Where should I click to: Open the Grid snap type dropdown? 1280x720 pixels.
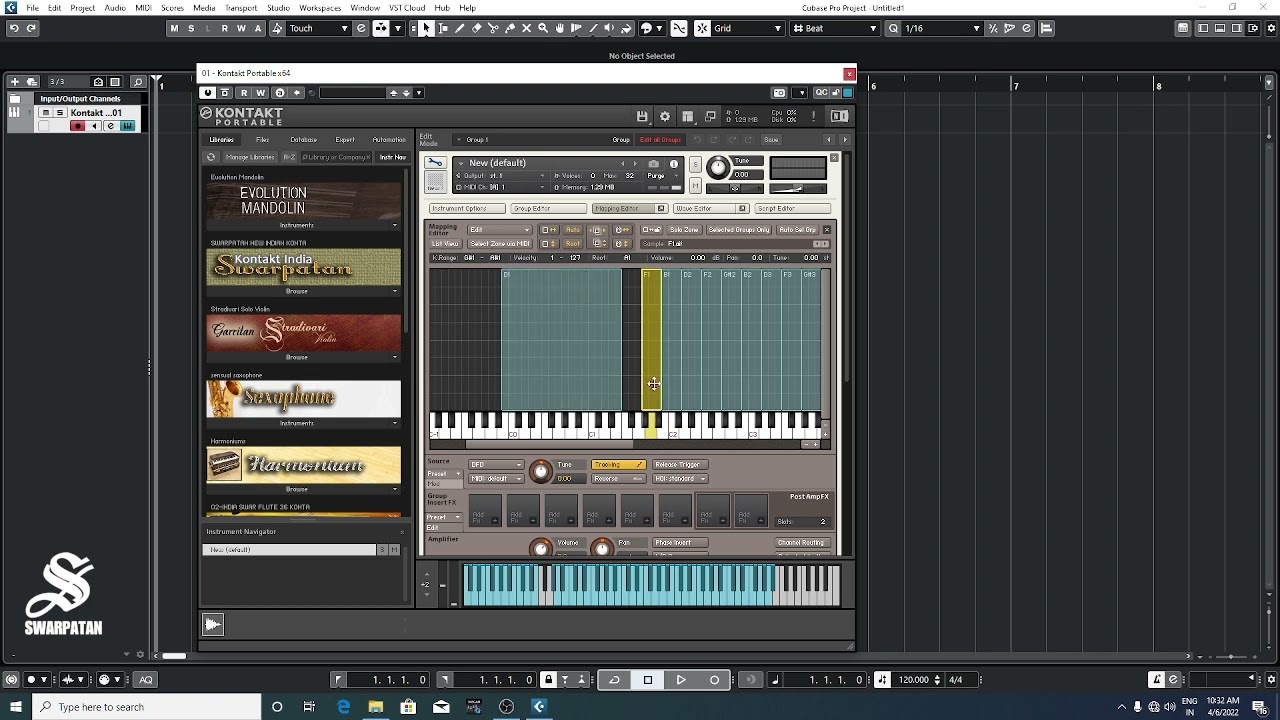[x=748, y=28]
